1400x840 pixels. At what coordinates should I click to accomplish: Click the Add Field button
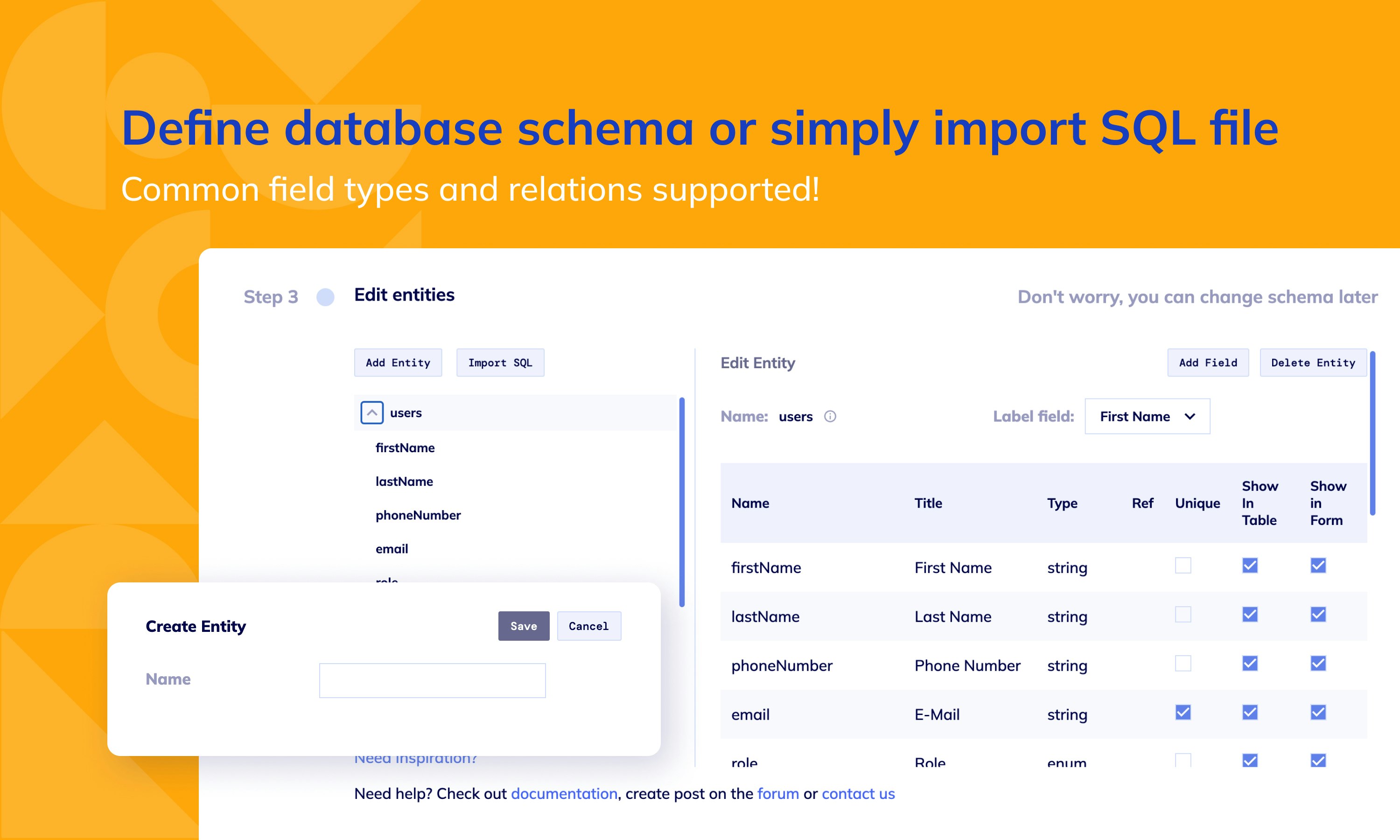(x=1208, y=363)
